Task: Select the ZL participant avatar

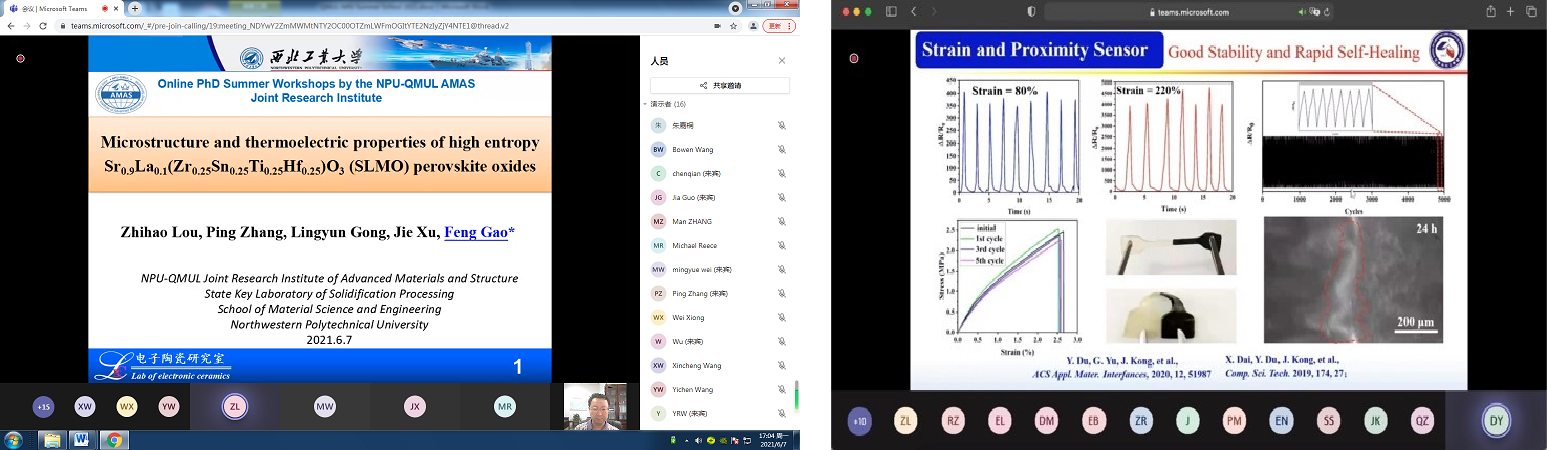Action: 235,407
